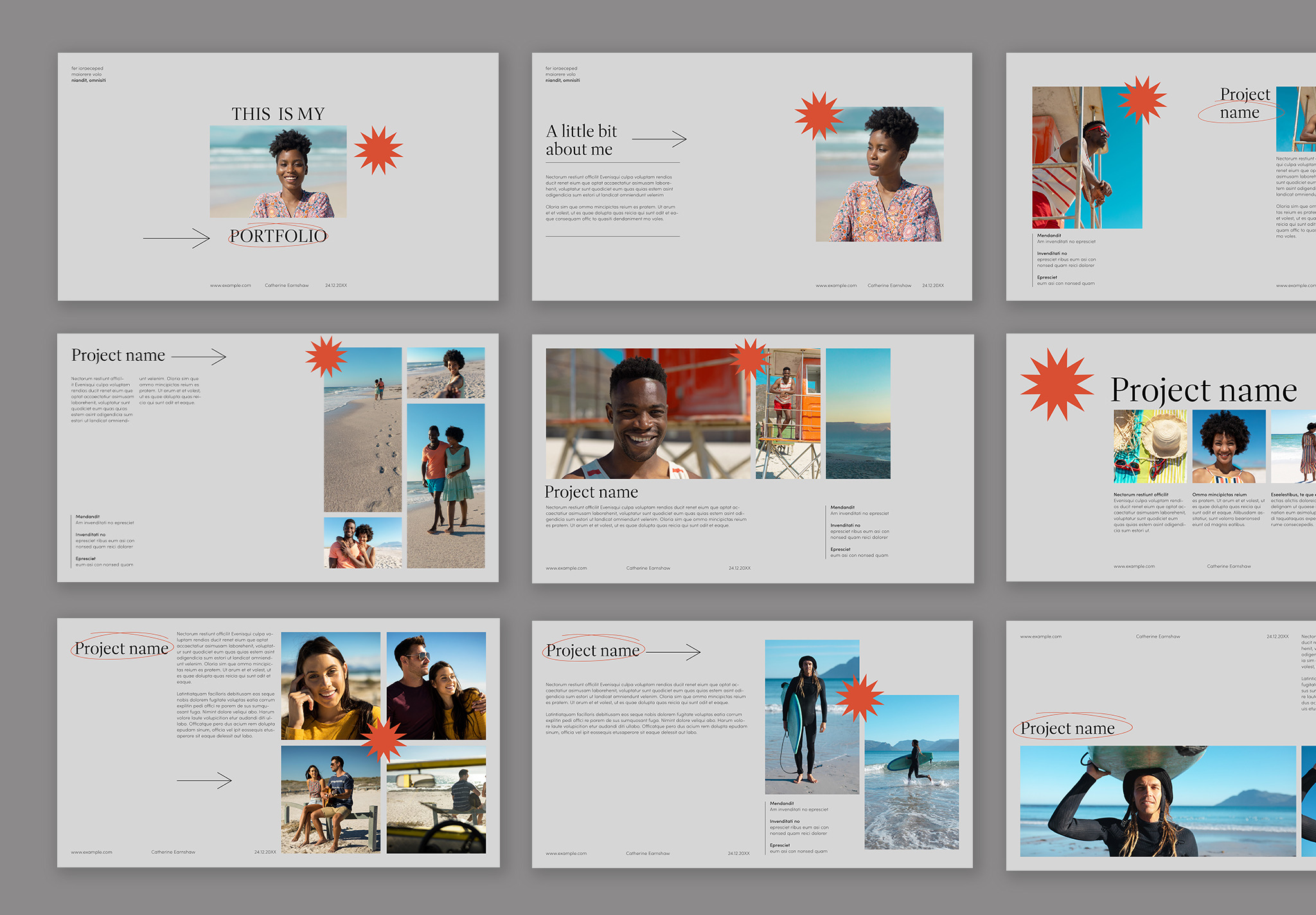Click the arrow beside circled 'Project name' on the surfer slide

click(673, 652)
